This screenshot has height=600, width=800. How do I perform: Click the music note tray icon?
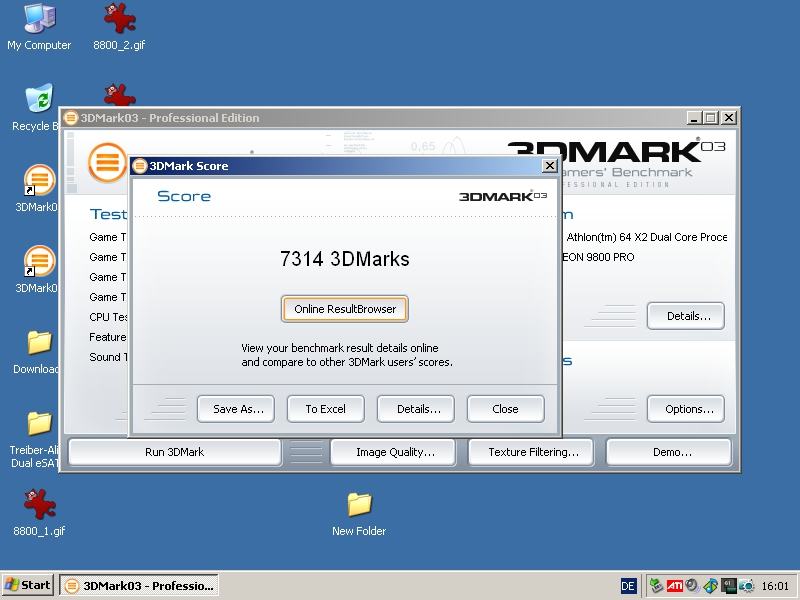pyautogui.click(x=710, y=586)
